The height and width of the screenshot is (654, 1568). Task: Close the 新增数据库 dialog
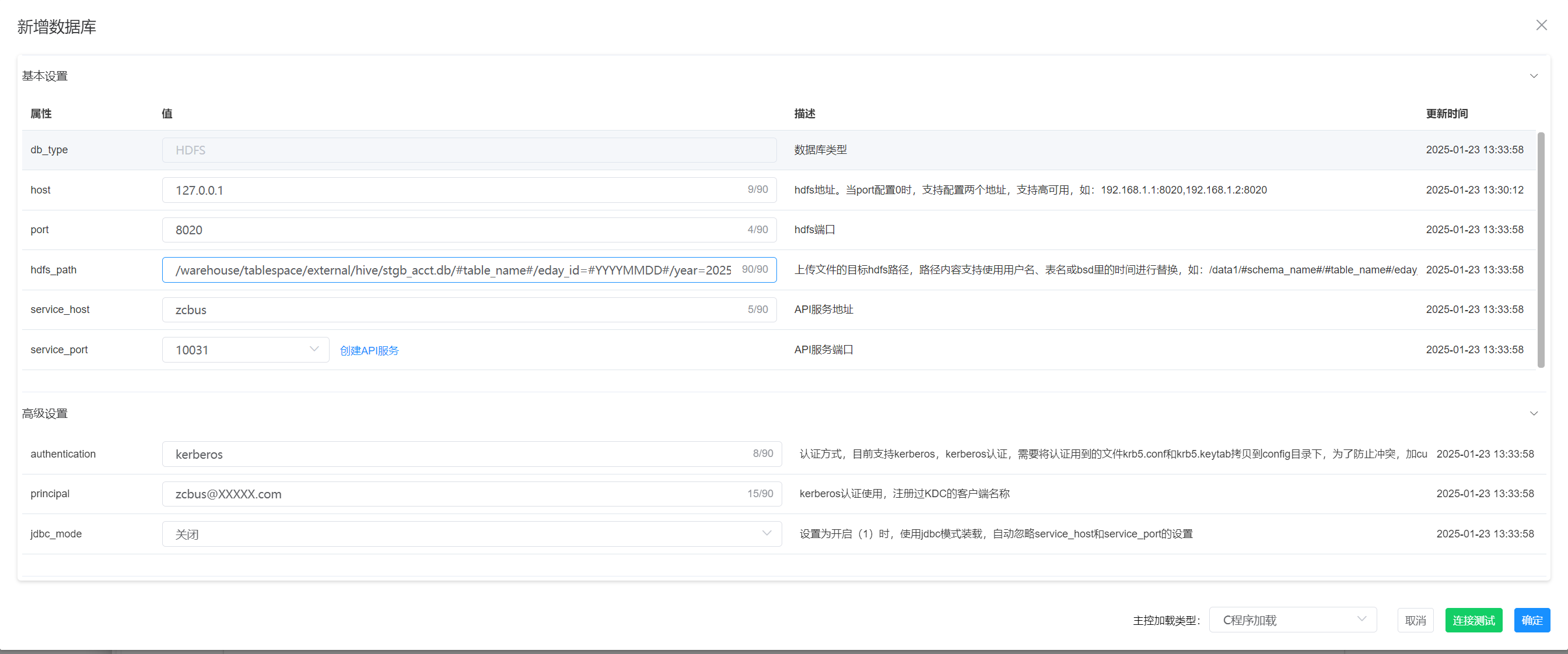coord(1541,25)
